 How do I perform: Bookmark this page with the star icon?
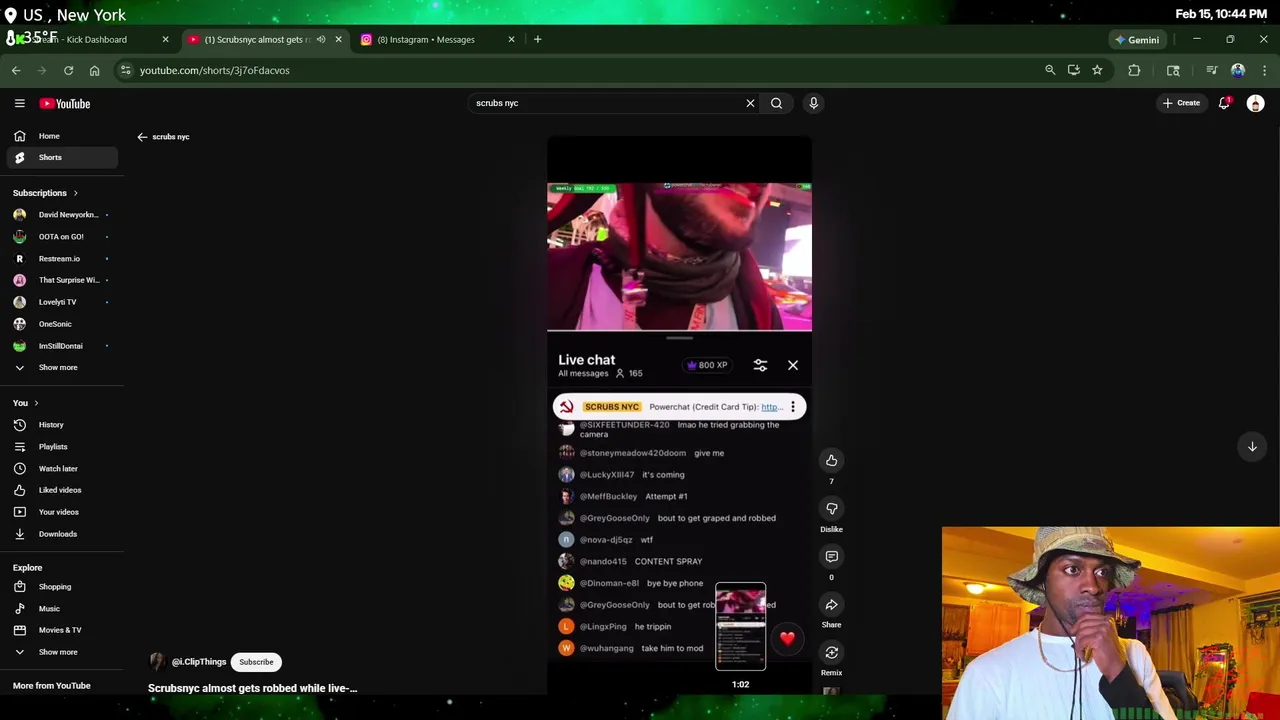tap(1097, 70)
